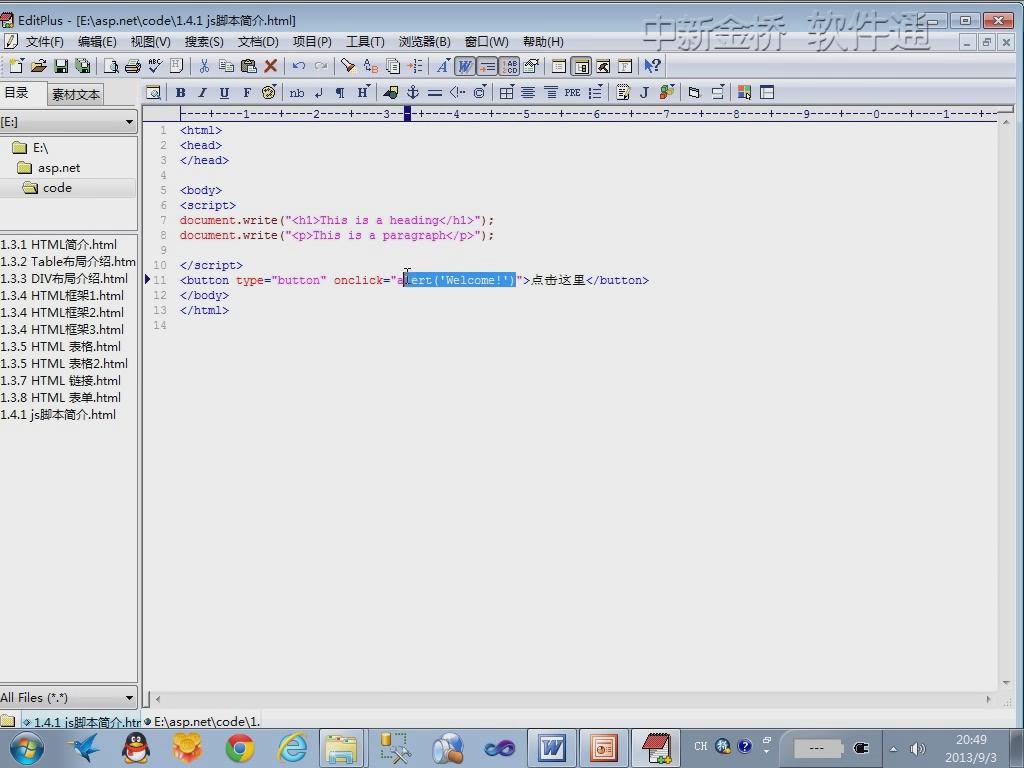
Task: Open the heading tag dropdown (H)
Action: point(363,93)
